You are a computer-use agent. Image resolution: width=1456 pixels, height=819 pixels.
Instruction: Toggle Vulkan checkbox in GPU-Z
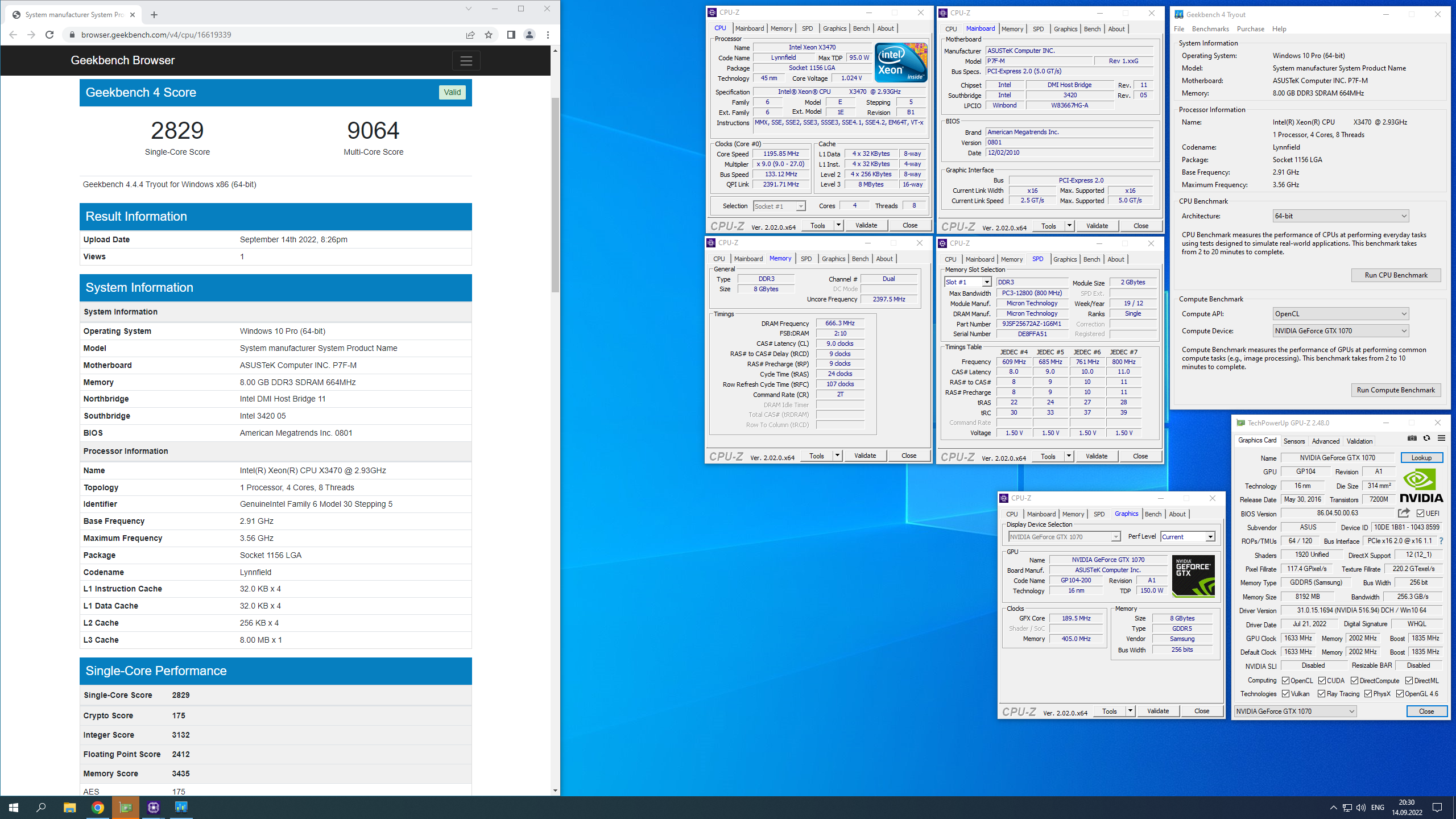click(1285, 693)
